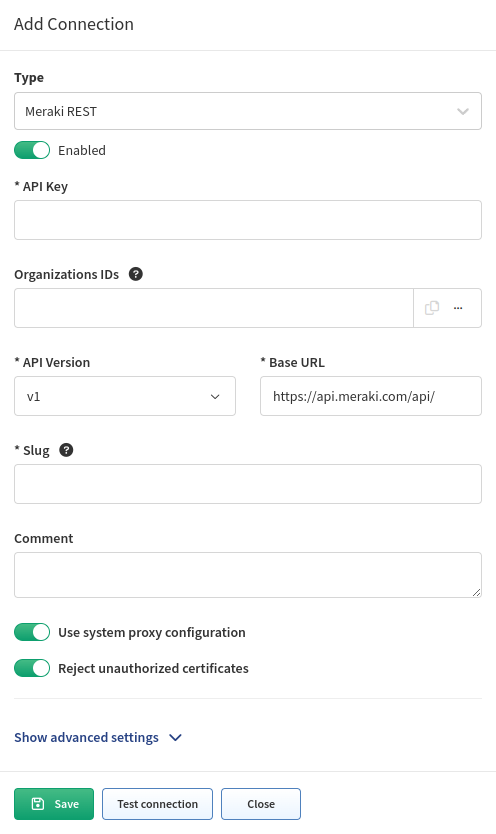This screenshot has width=496, height=834.
Task: Toggle Use system proxy configuration
Action: click(32, 632)
